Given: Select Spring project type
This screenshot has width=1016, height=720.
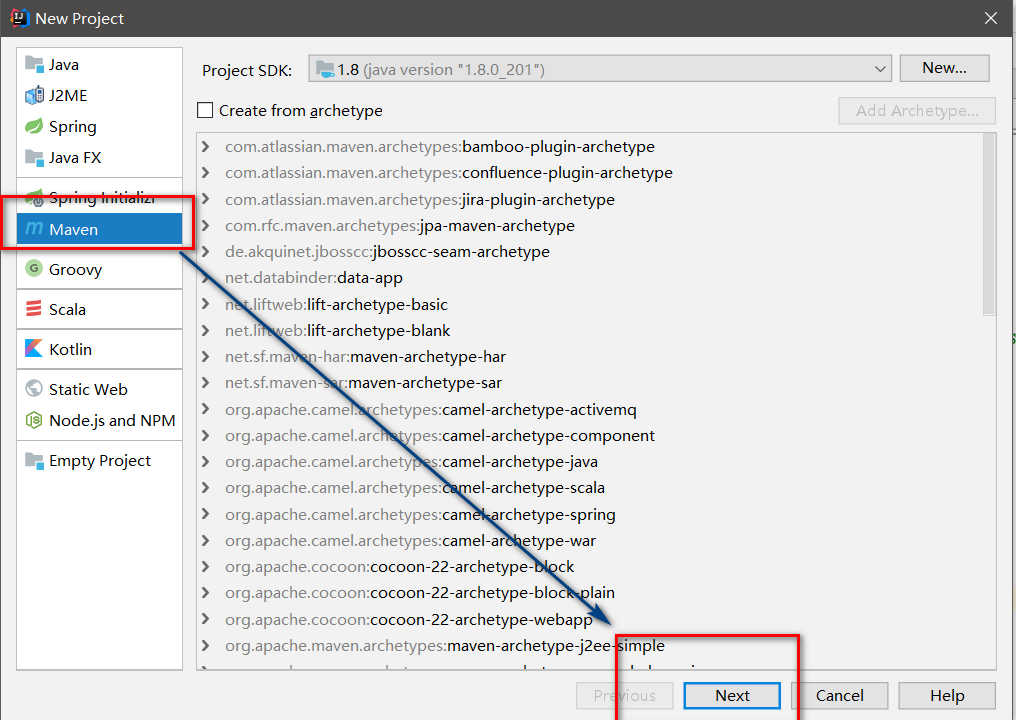Looking at the screenshot, I should (x=99, y=126).
